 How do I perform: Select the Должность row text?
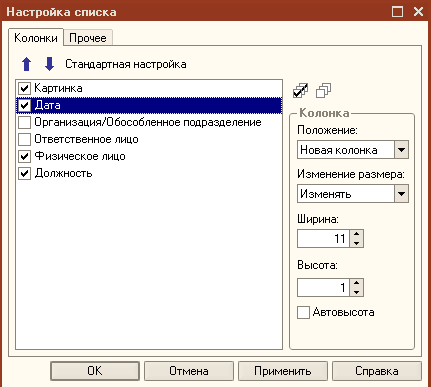[x=63, y=173]
